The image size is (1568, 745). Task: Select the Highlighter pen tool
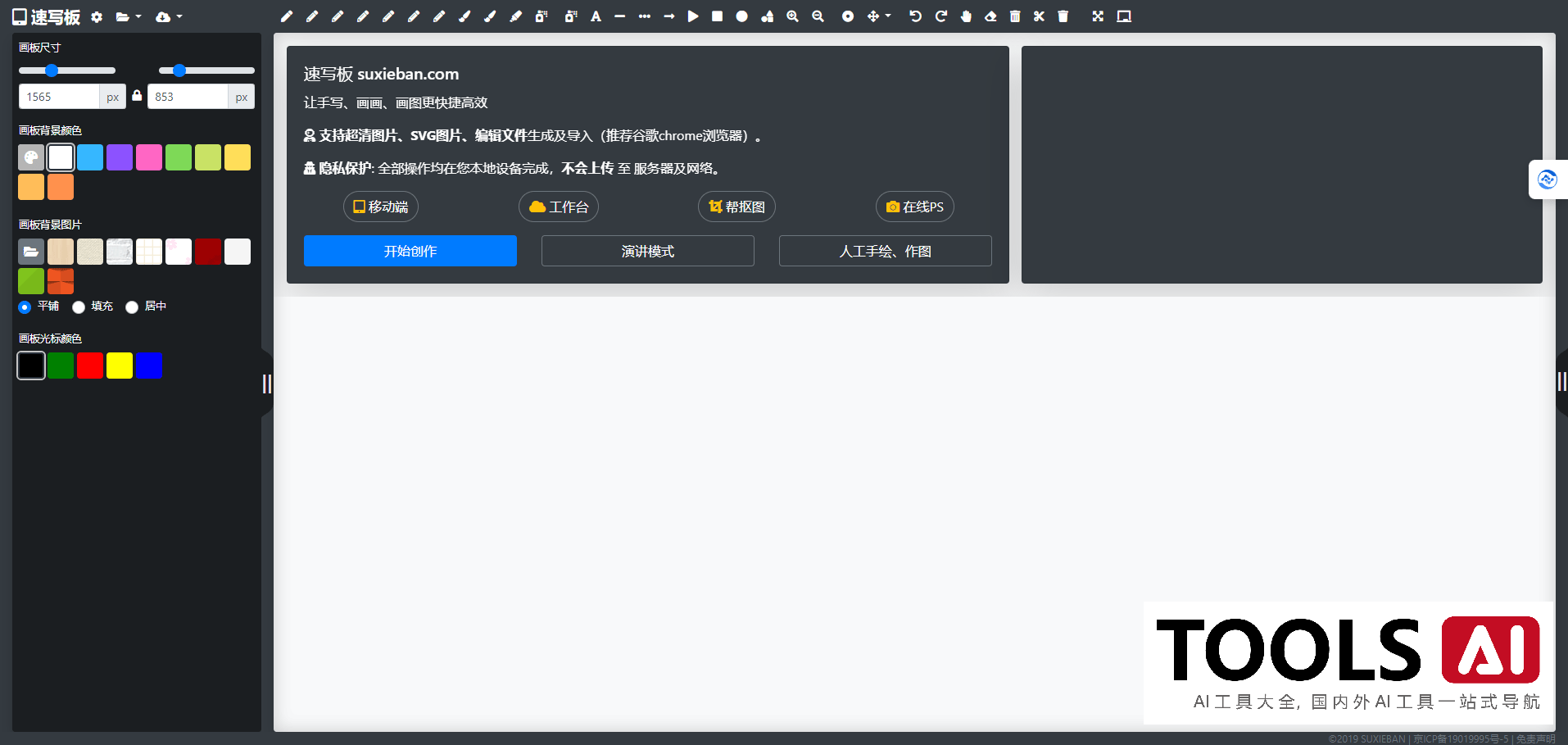(515, 16)
